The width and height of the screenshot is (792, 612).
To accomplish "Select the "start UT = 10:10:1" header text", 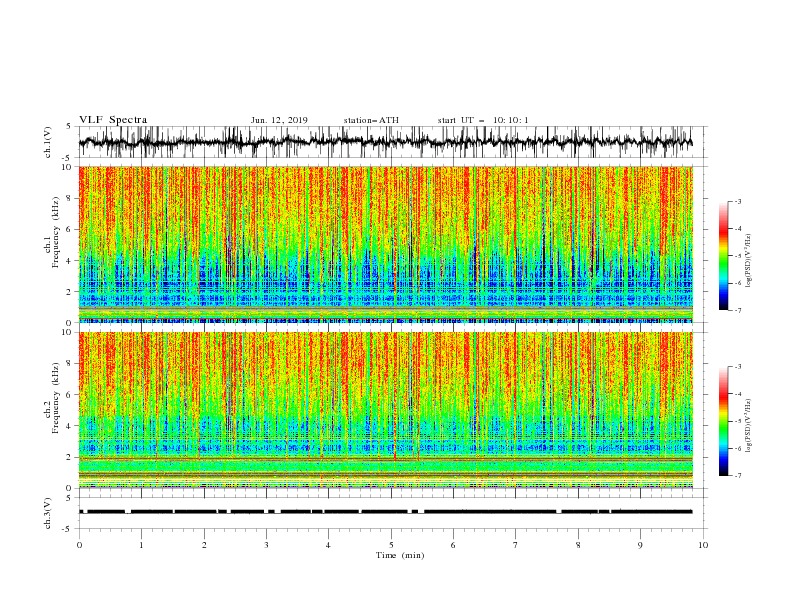I will (483, 120).
